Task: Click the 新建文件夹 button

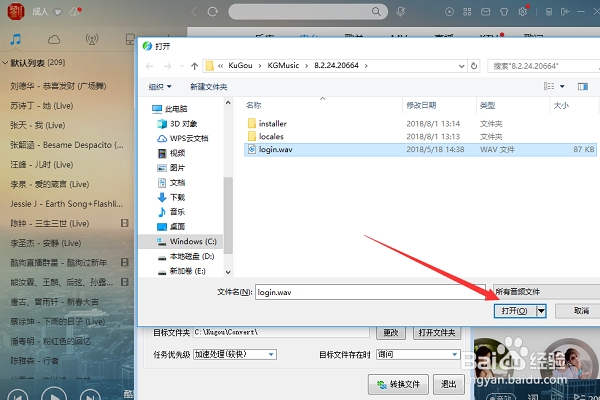Action: [x=209, y=87]
